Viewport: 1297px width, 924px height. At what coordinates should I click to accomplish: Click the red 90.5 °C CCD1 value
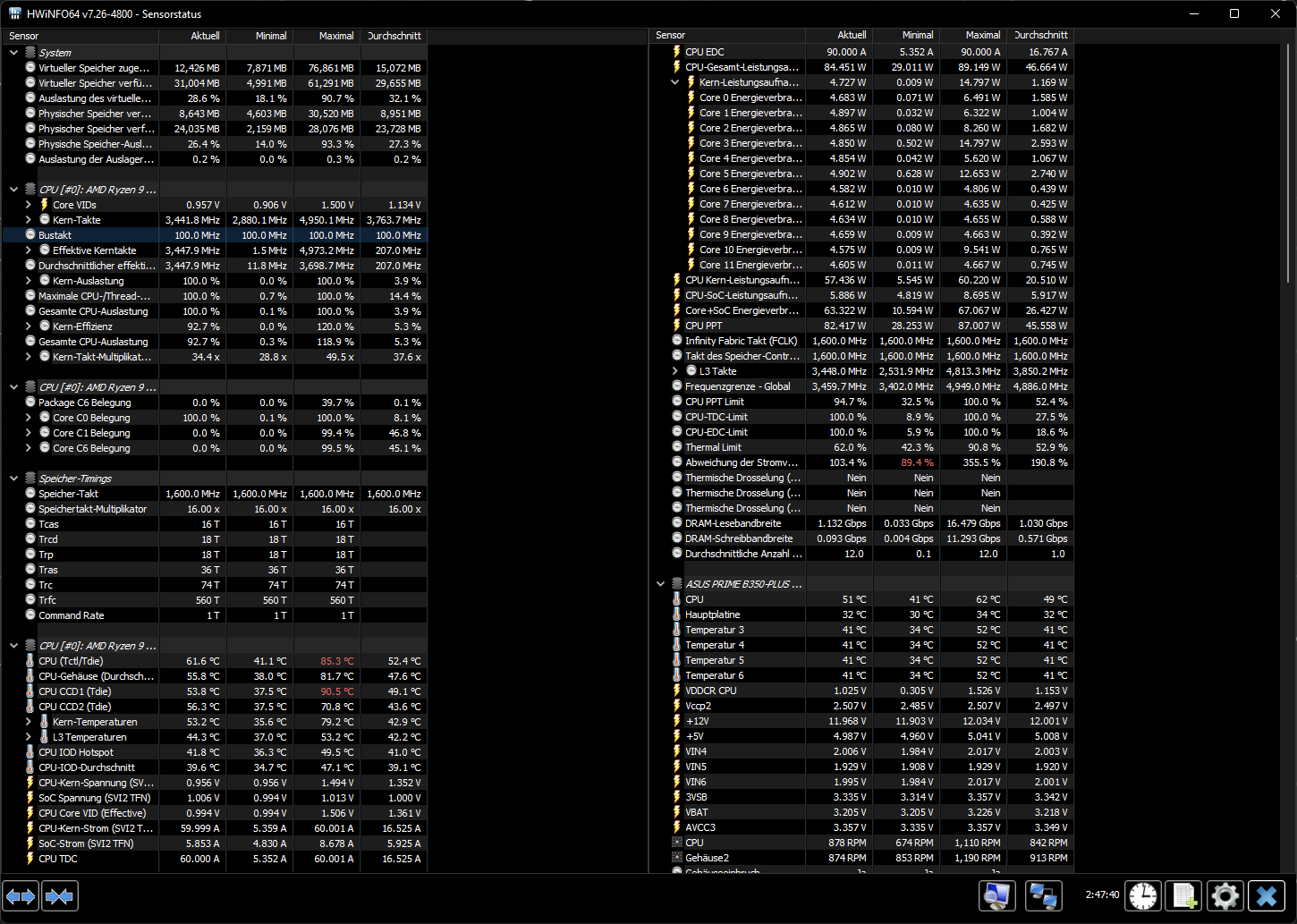pos(336,691)
